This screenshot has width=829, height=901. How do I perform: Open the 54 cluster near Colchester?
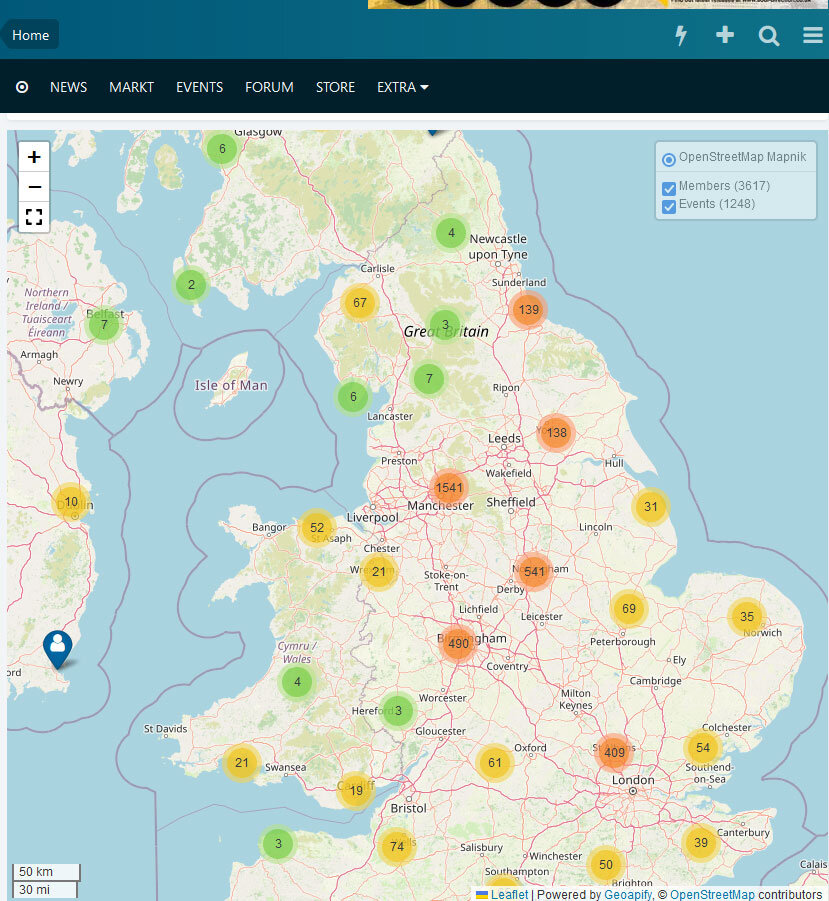(x=703, y=748)
